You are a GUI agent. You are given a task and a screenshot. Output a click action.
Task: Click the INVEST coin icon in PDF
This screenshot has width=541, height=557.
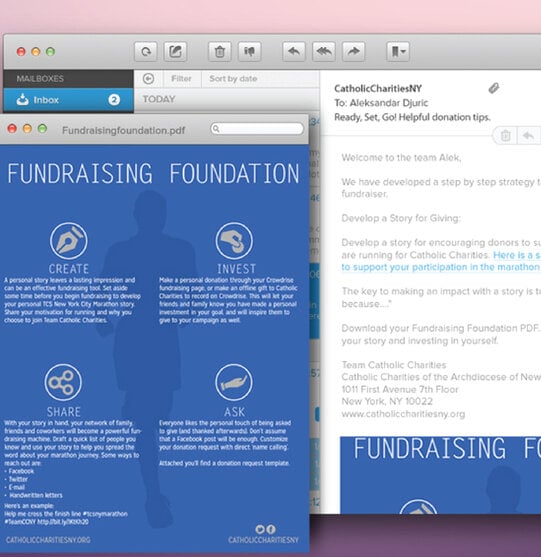tap(234, 241)
